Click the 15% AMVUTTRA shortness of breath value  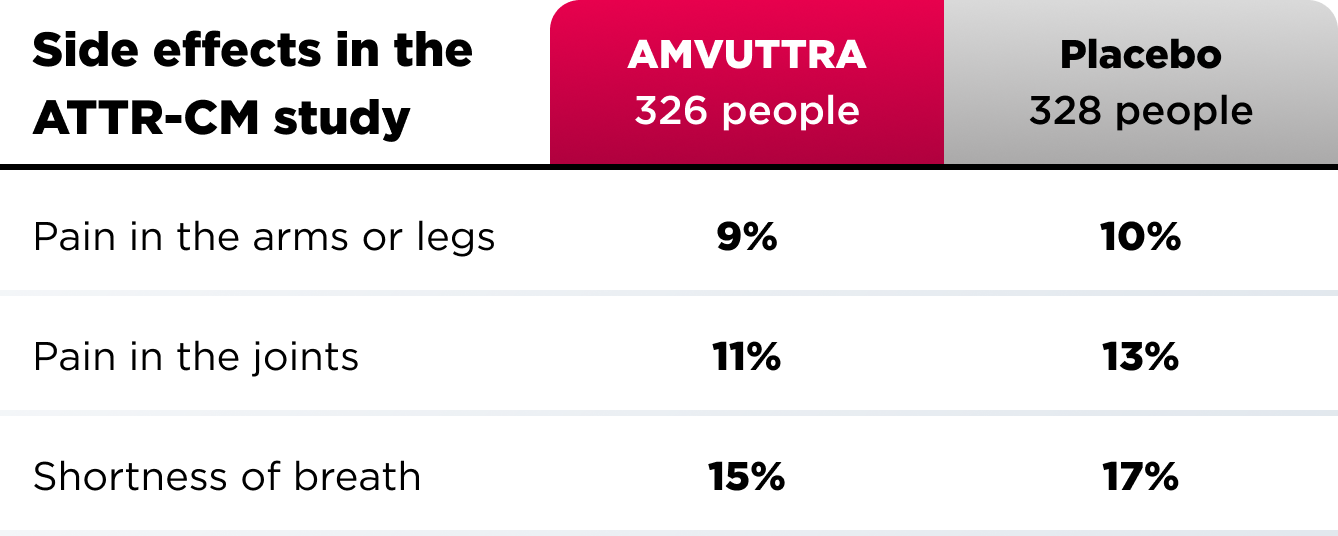[x=746, y=477]
